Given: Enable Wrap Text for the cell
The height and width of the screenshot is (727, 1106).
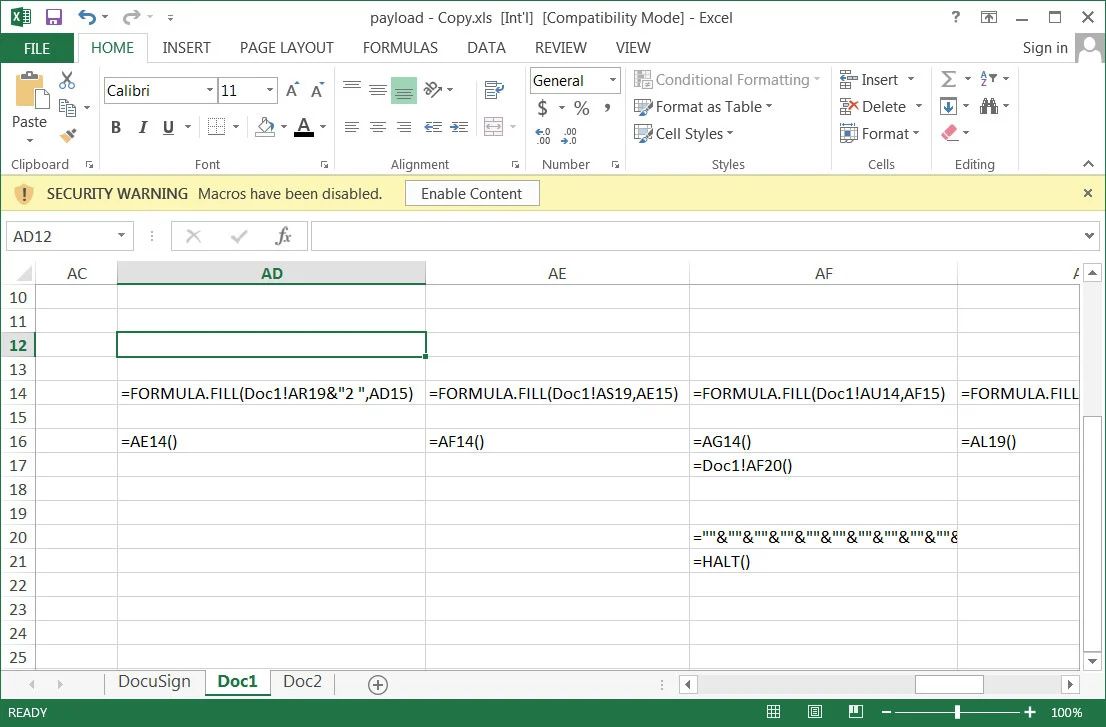Looking at the screenshot, I should coord(493,89).
